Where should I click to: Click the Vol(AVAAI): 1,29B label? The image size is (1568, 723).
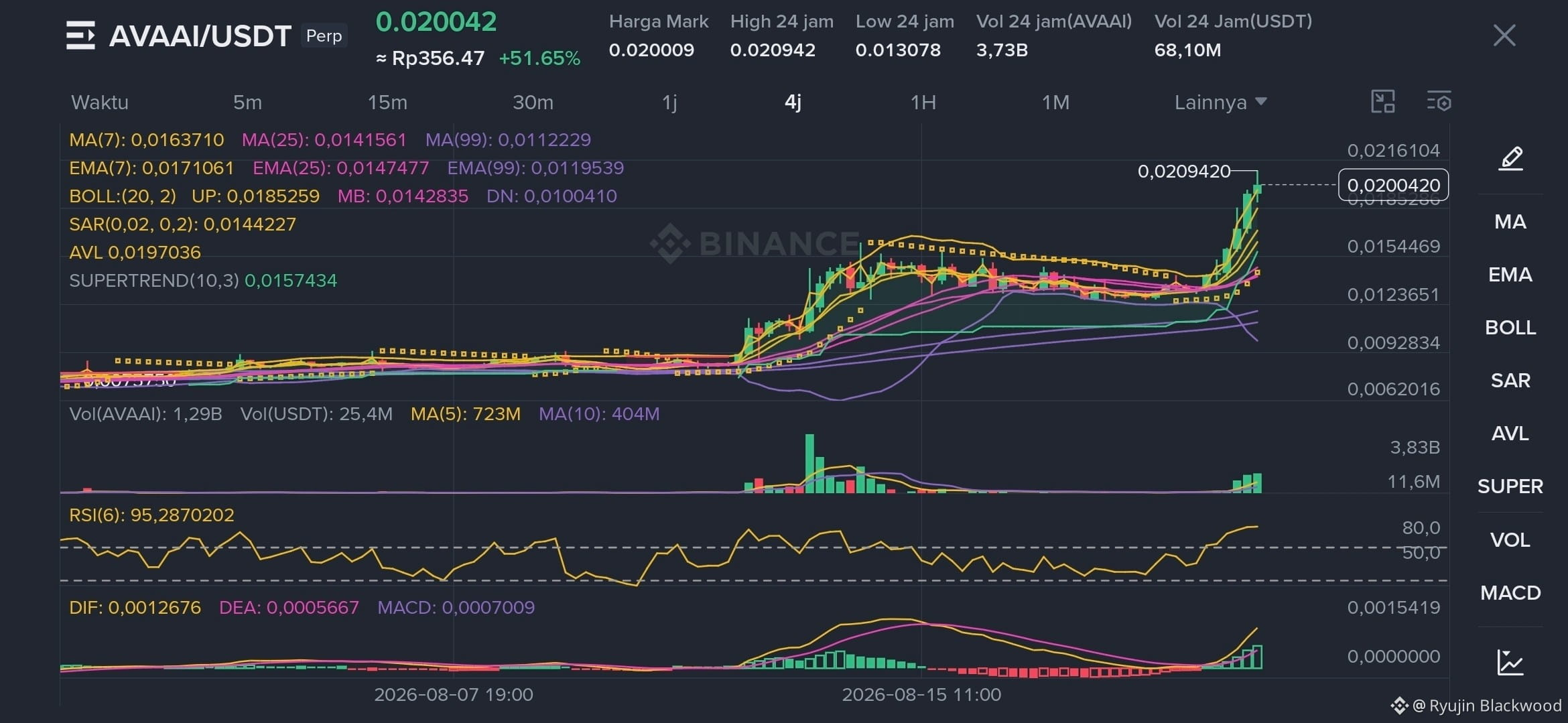145,414
